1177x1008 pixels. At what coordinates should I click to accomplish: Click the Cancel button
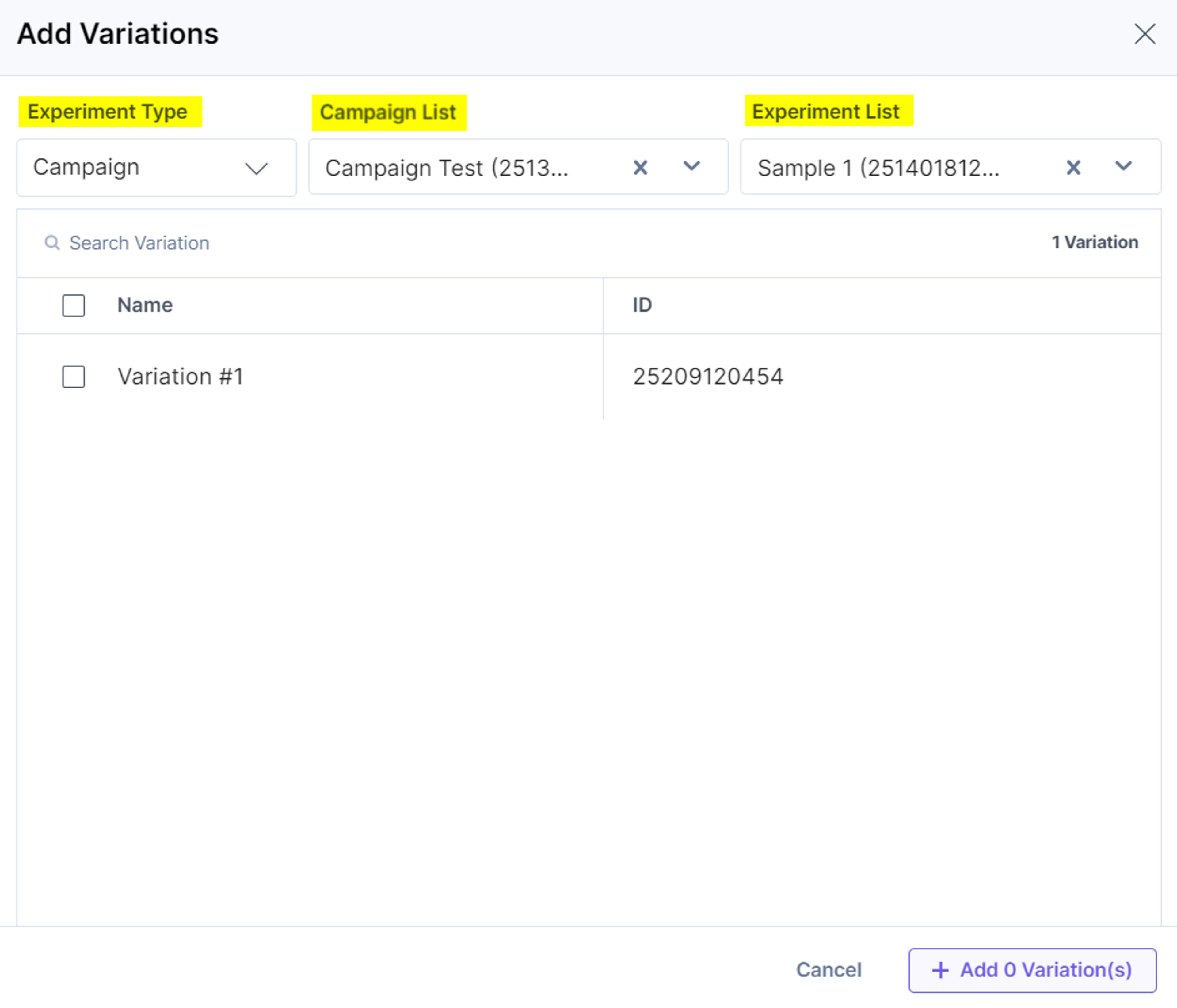(829, 970)
